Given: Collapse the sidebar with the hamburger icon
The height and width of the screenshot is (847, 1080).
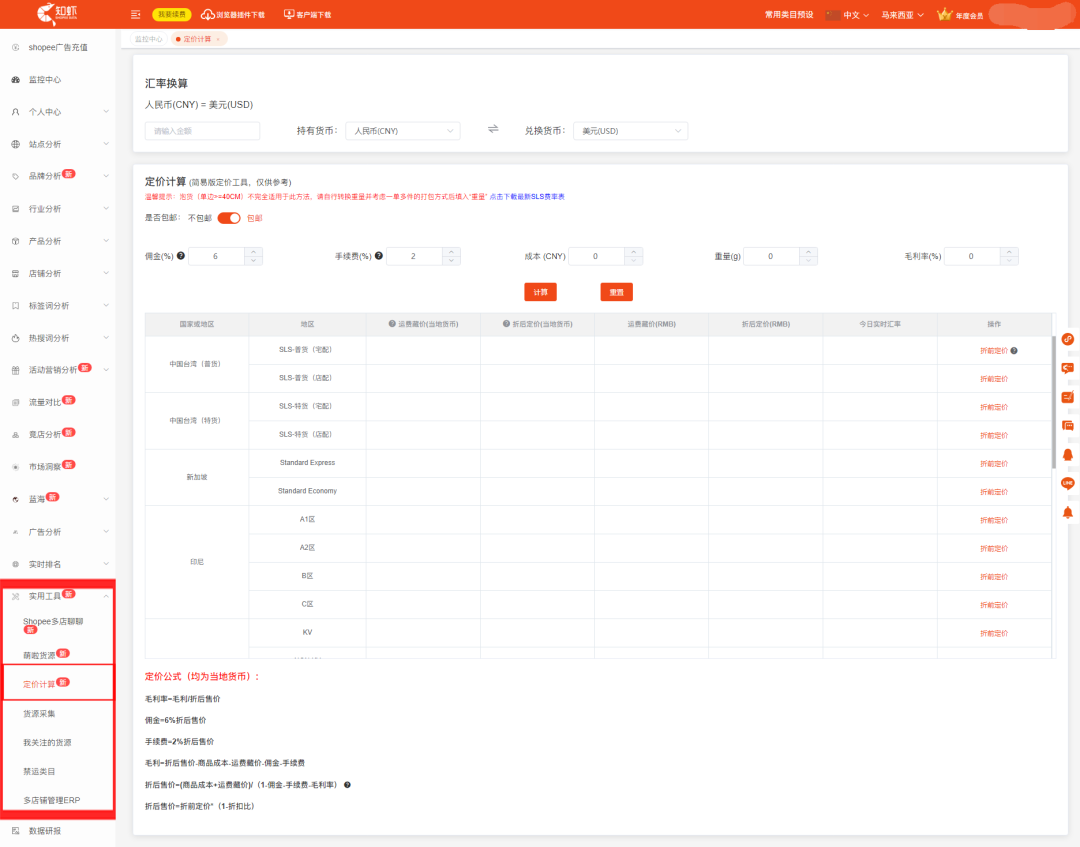Looking at the screenshot, I should point(136,14).
